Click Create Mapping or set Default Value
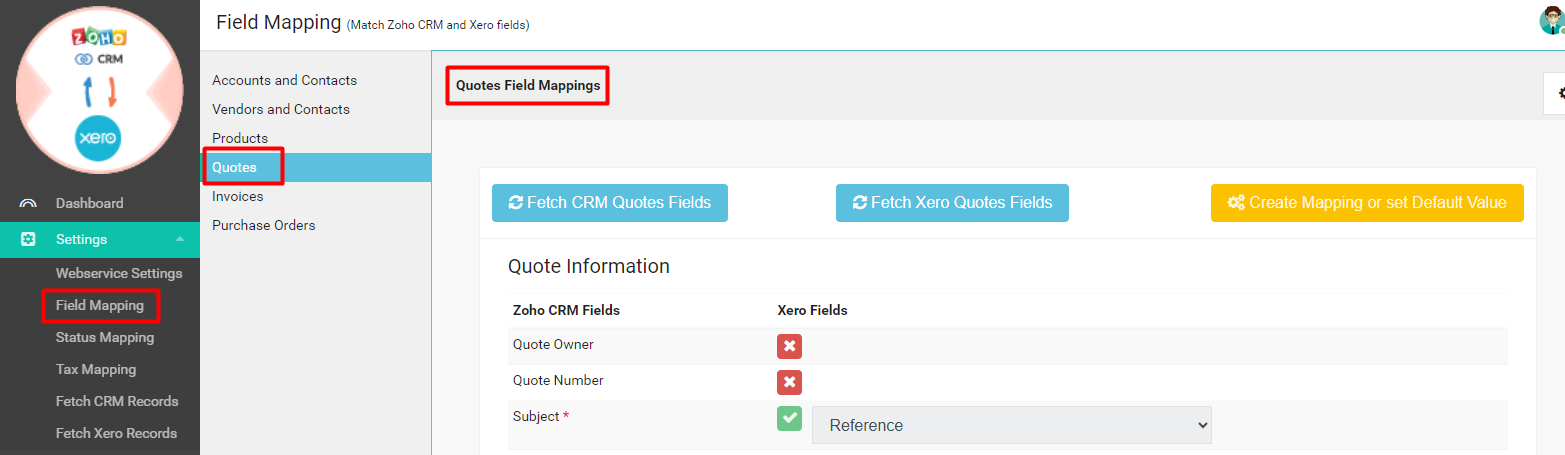The height and width of the screenshot is (455, 1565). coord(1367,202)
